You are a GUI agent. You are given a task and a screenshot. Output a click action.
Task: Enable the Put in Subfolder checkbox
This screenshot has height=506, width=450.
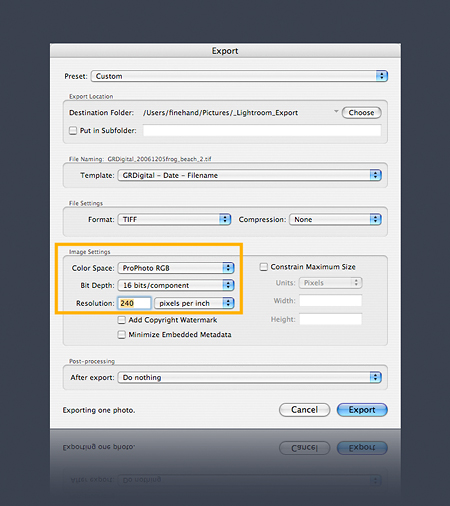(x=73, y=130)
